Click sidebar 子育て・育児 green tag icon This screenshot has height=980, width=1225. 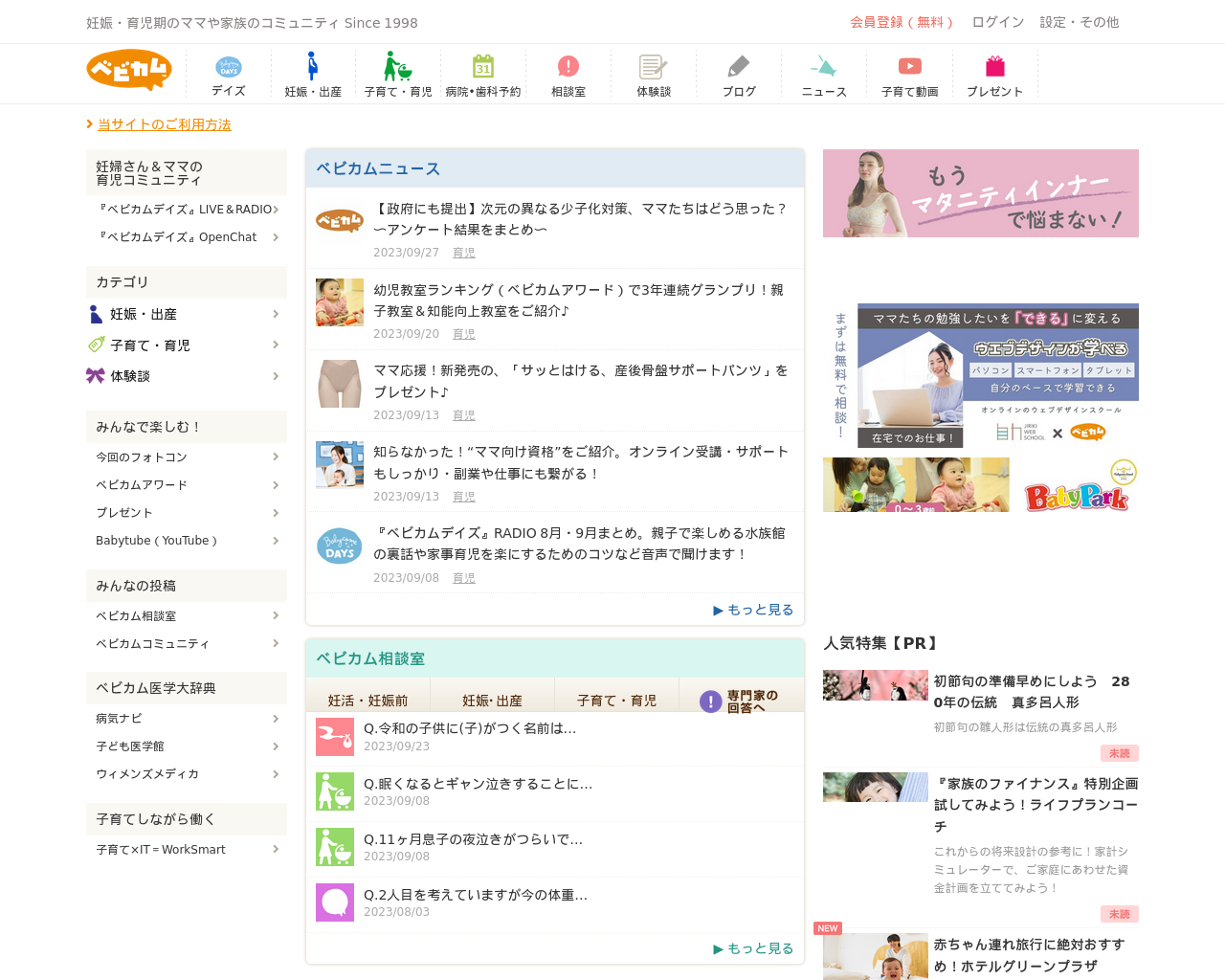pos(96,345)
